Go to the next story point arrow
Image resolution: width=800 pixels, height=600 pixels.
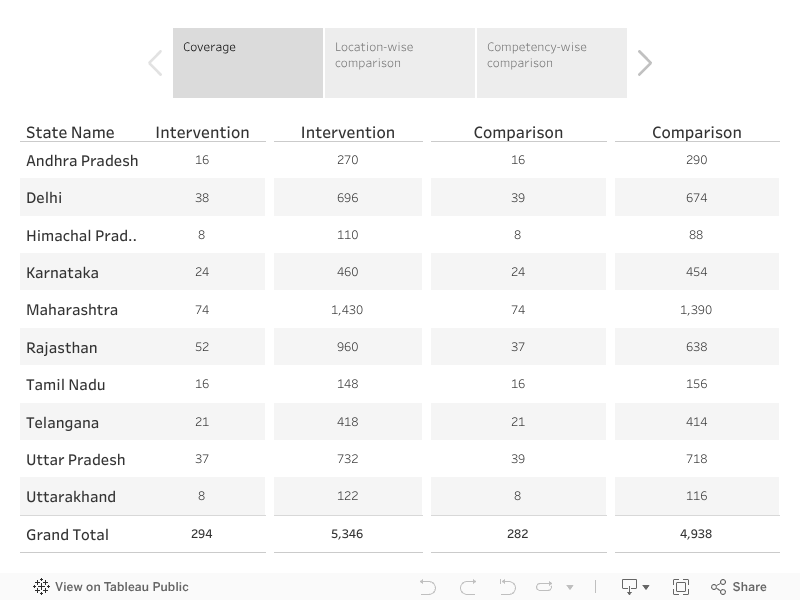coord(645,63)
